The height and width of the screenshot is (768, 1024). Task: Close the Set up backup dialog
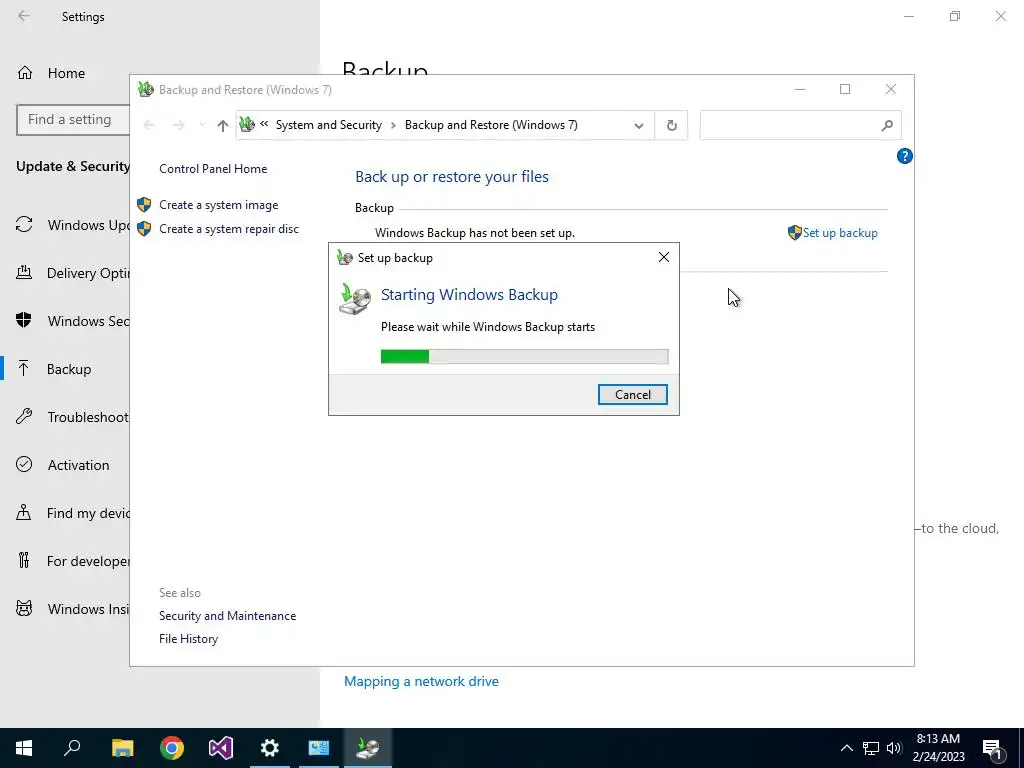point(664,257)
